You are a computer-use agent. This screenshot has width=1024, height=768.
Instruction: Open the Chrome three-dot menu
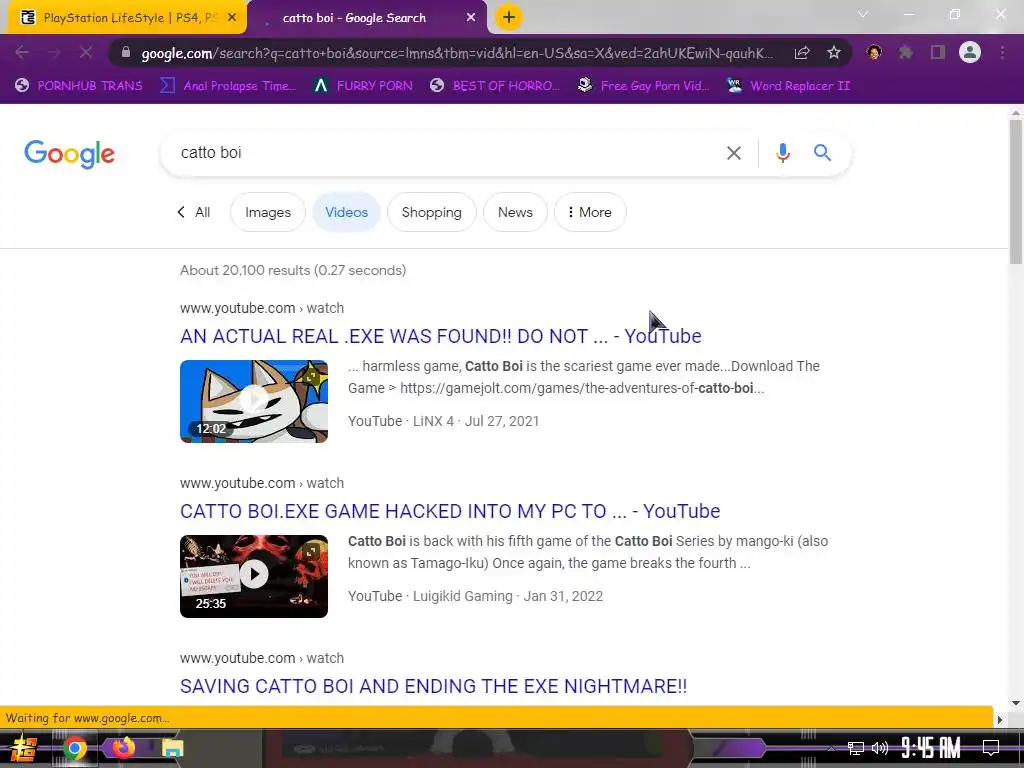(1002, 52)
